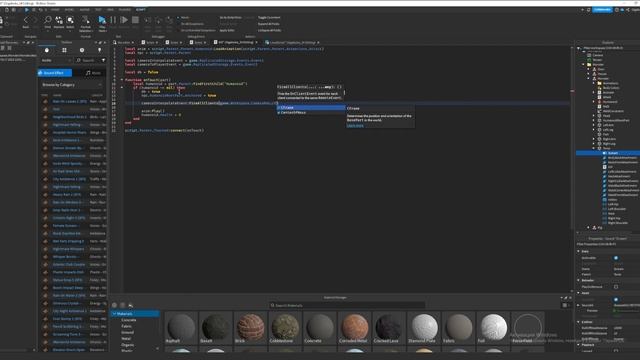The width and height of the screenshot is (640, 360).
Task: Click the Select icon in ribbon
Action: coord(70,20)
